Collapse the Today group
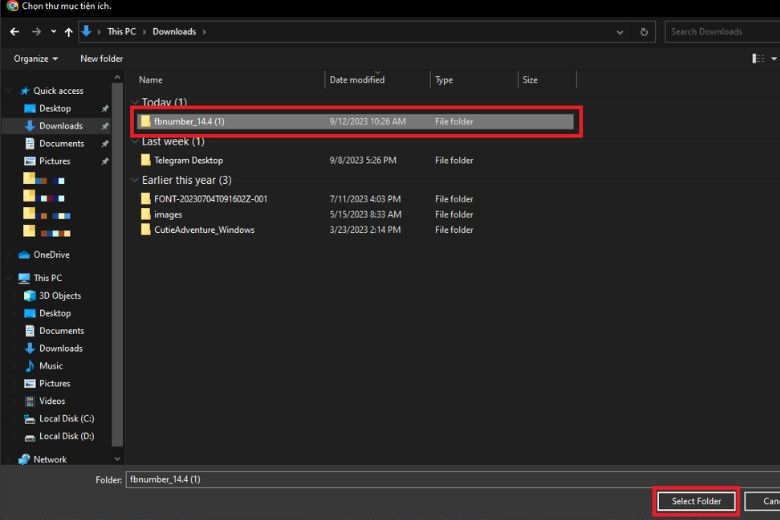Viewport: 780px width, 520px height. click(134, 103)
